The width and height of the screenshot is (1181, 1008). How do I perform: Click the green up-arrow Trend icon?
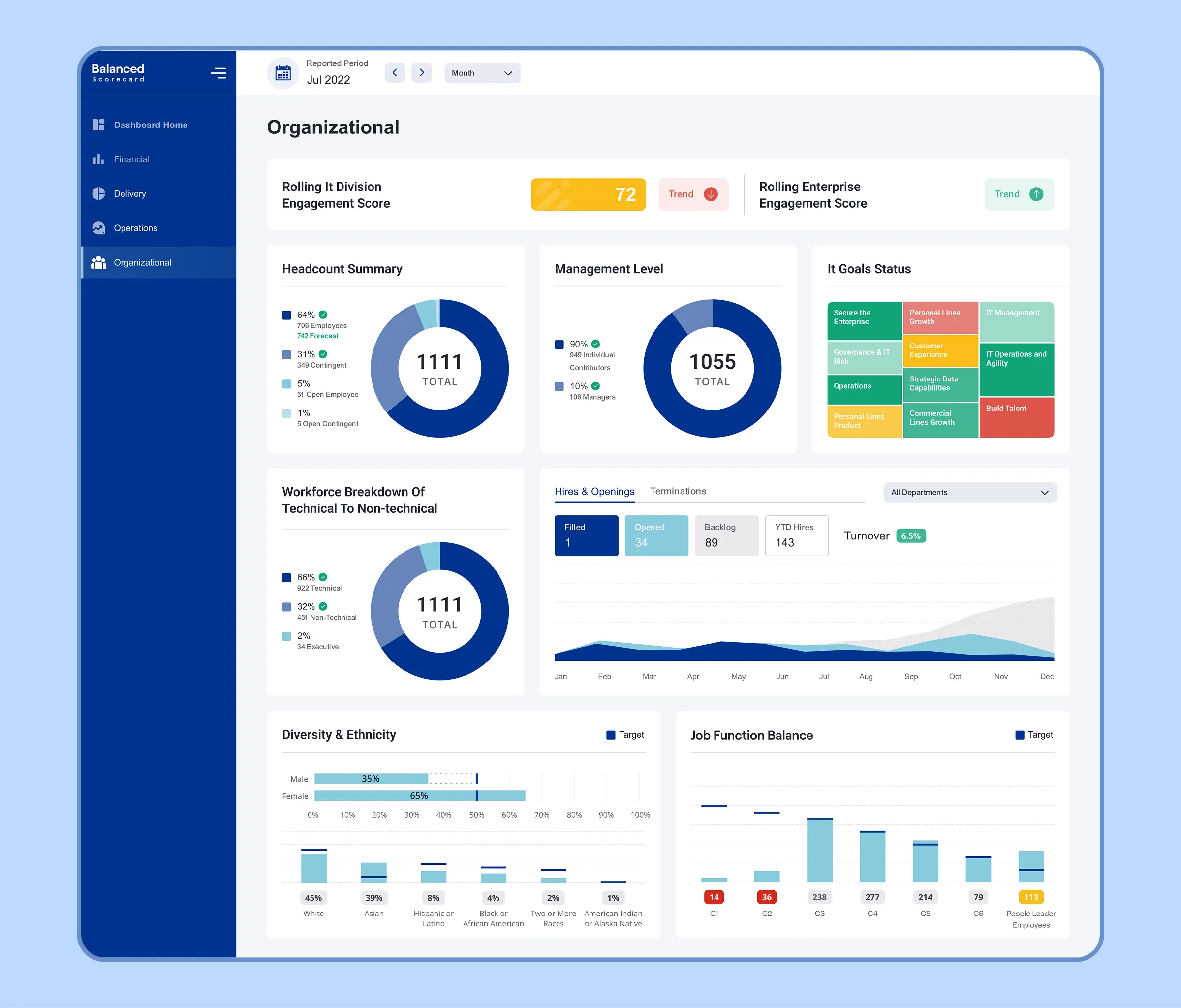1036,194
